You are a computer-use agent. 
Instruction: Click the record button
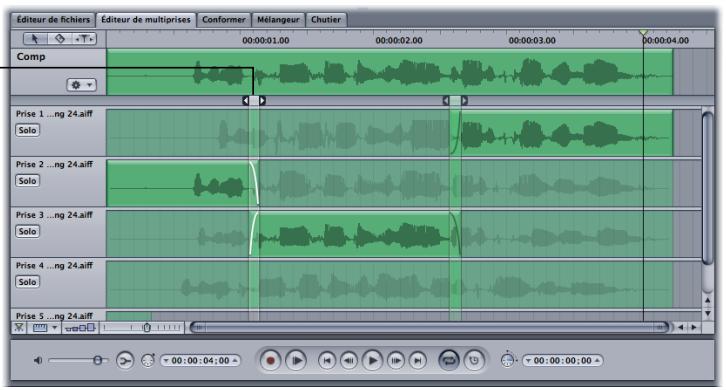pyautogui.click(x=270, y=360)
